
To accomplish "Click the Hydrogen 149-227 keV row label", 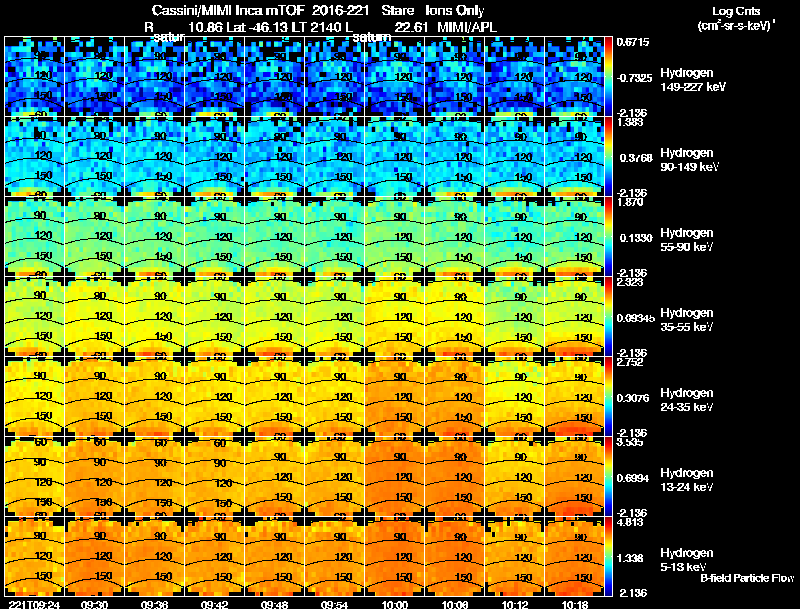I will point(693,80).
